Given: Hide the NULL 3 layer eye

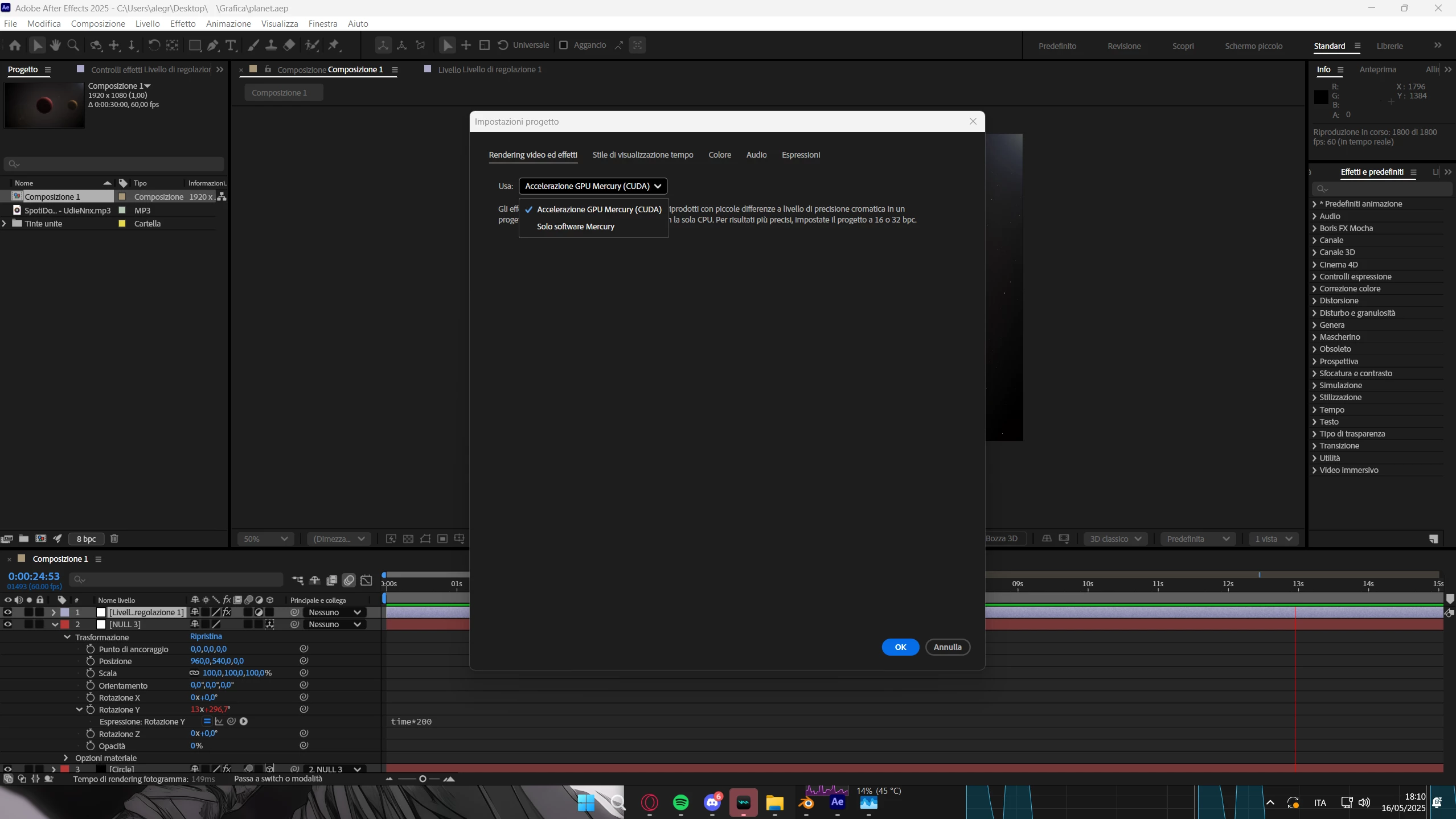Looking at the screenshot, I should [x=8, y=624].
